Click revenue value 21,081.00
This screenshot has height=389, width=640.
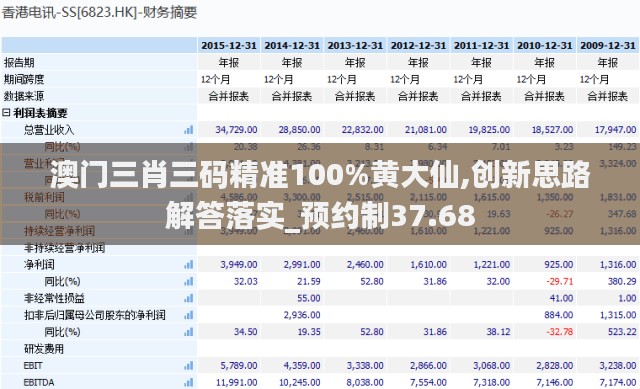(426, 130)
